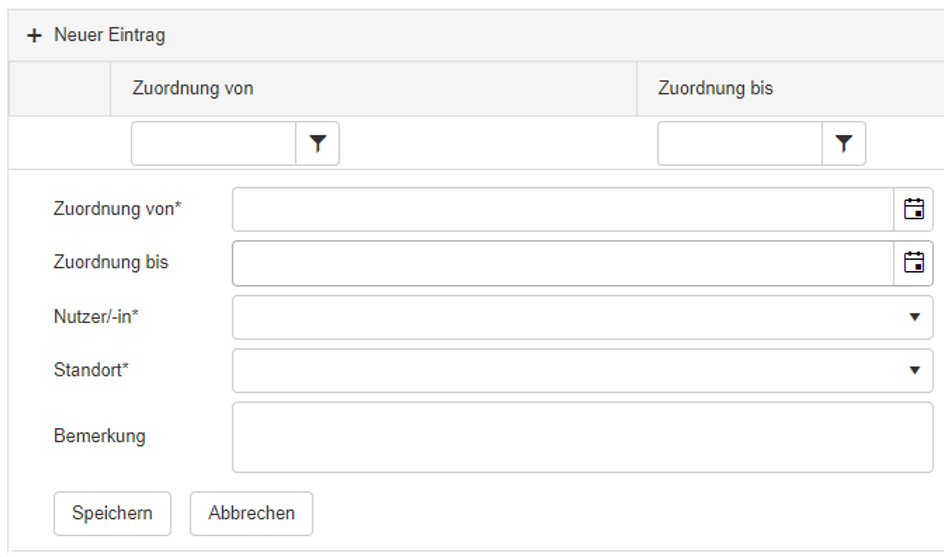The image size is (947, 557).
Task: Click the empty first column header cell
Action: pos(60,88)
